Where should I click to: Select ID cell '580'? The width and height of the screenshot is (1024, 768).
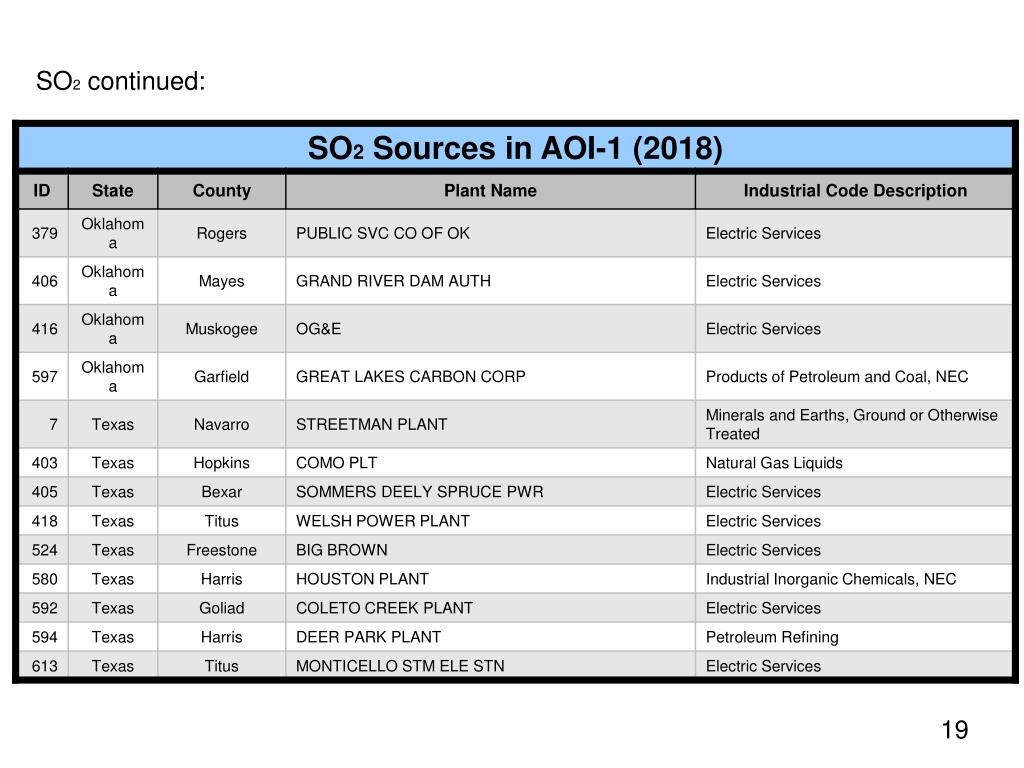coord(44,579)
